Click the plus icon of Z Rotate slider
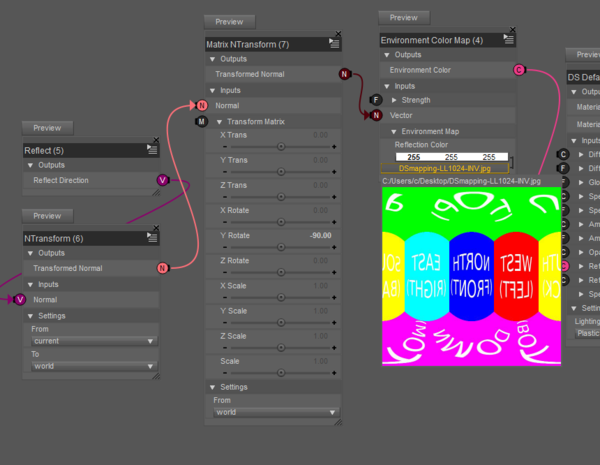 coord(334,272)
